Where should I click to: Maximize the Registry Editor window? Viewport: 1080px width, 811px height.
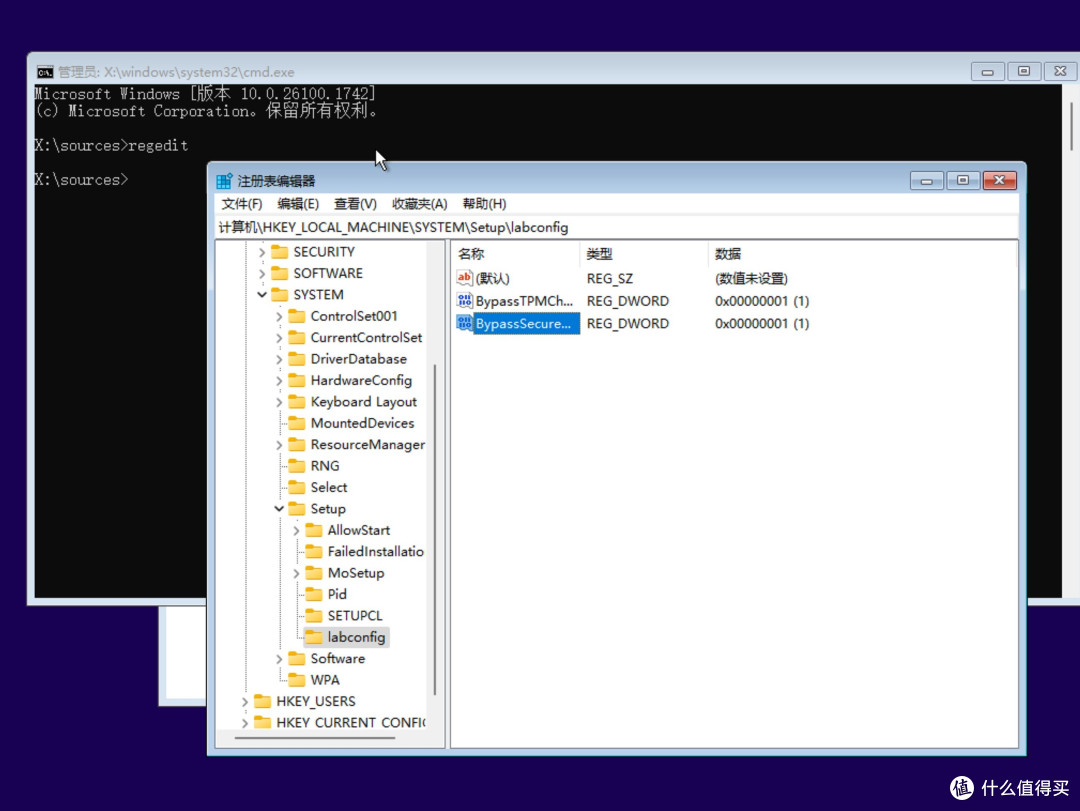[x=963, y=181]
